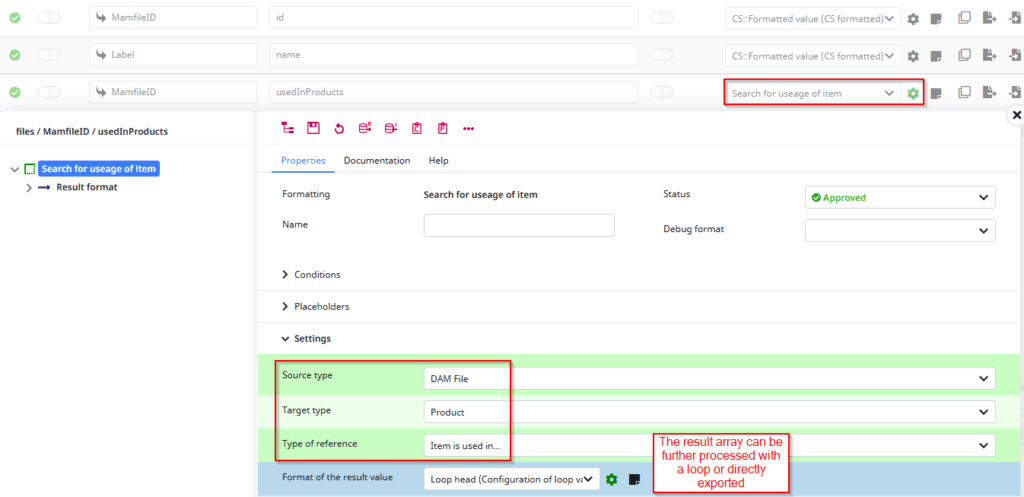Click green status check on the id row

(x=15, y=18)
